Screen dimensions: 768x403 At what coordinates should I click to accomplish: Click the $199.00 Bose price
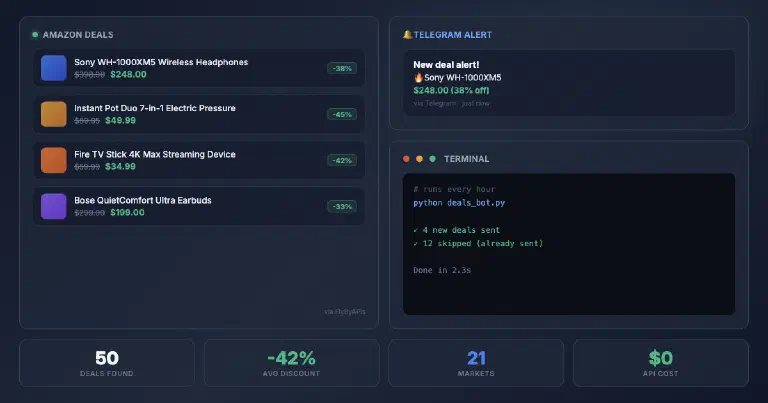click(127, 213)
